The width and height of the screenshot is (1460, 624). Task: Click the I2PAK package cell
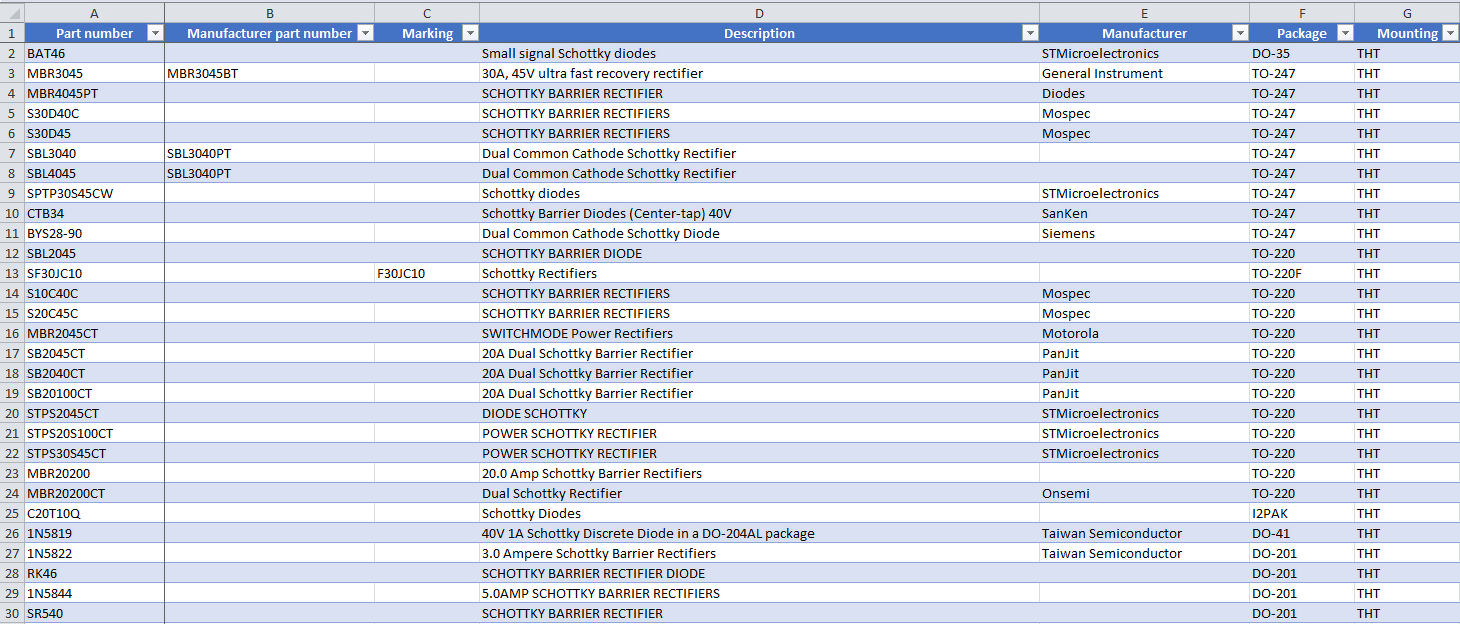[1302, 513]
